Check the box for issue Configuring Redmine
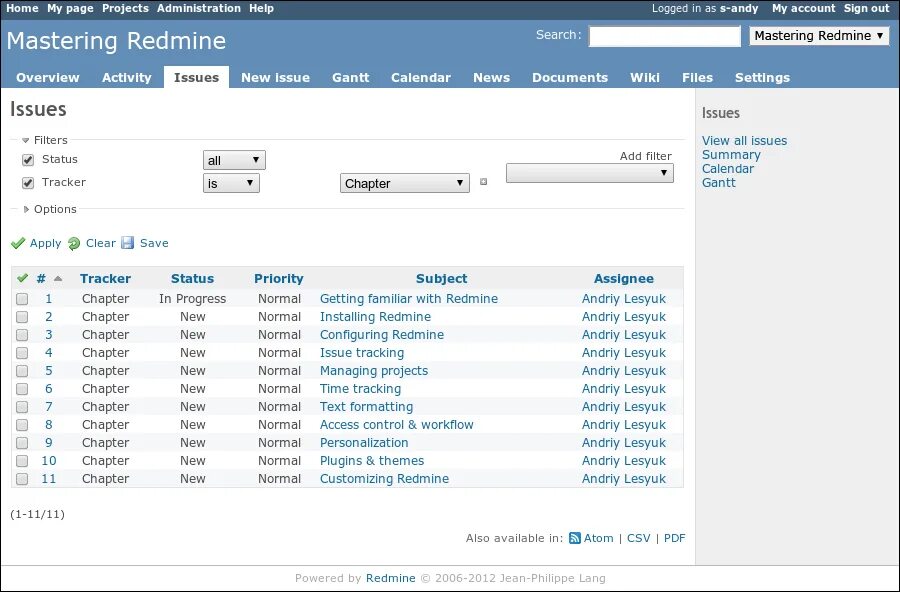Viewport: 900px width, 592px height. 22,335
